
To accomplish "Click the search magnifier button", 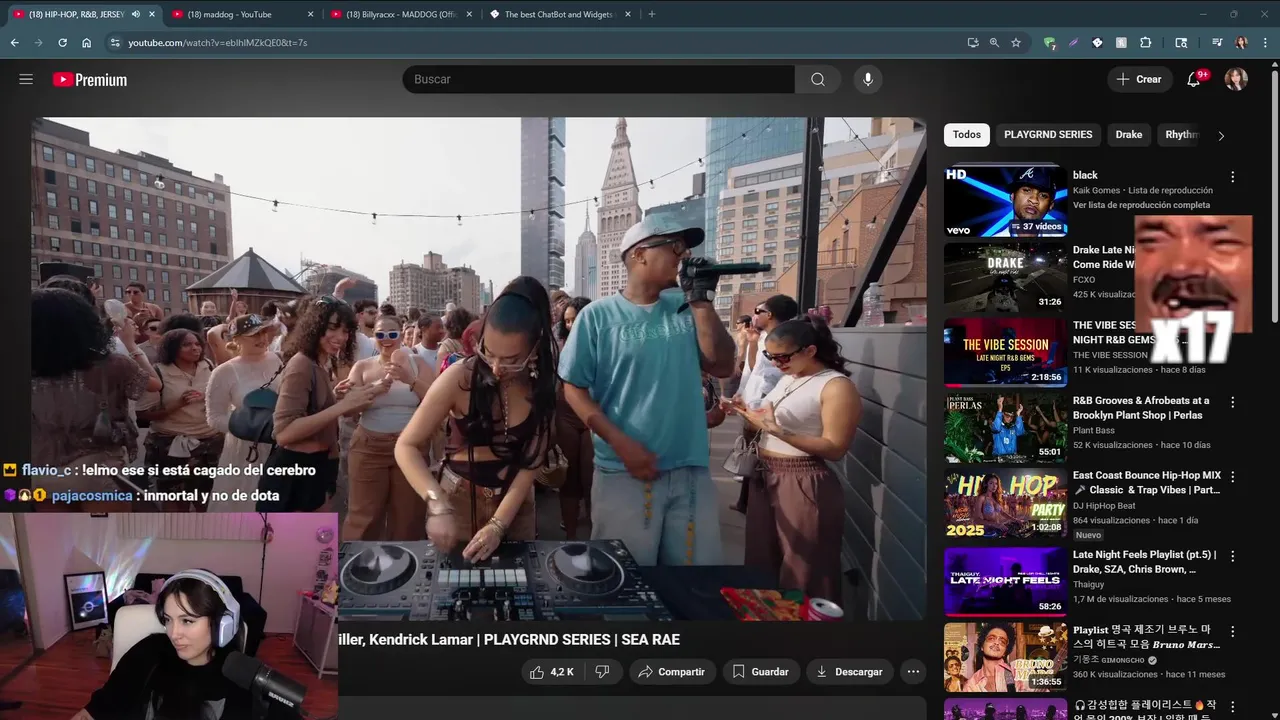I will point(818,79).
